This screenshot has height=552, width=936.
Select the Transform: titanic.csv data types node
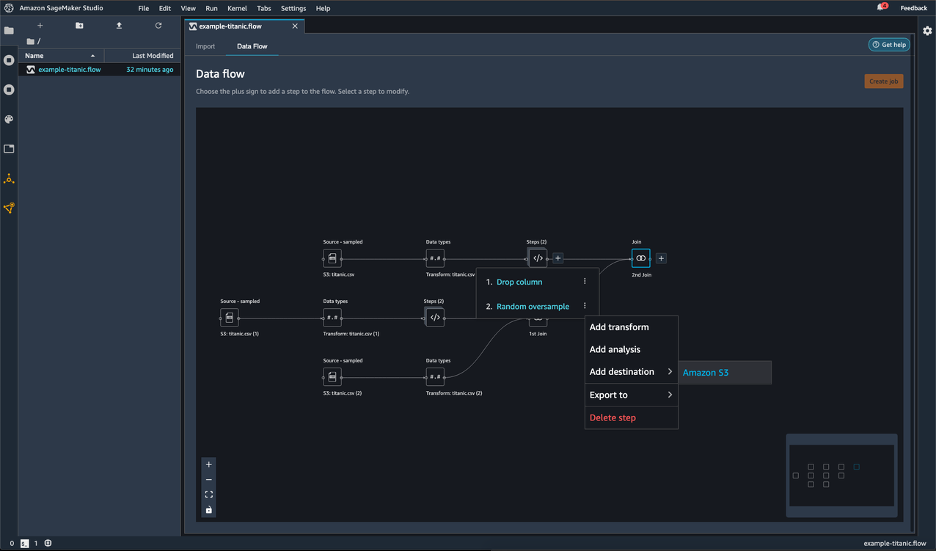pos(435,258)
